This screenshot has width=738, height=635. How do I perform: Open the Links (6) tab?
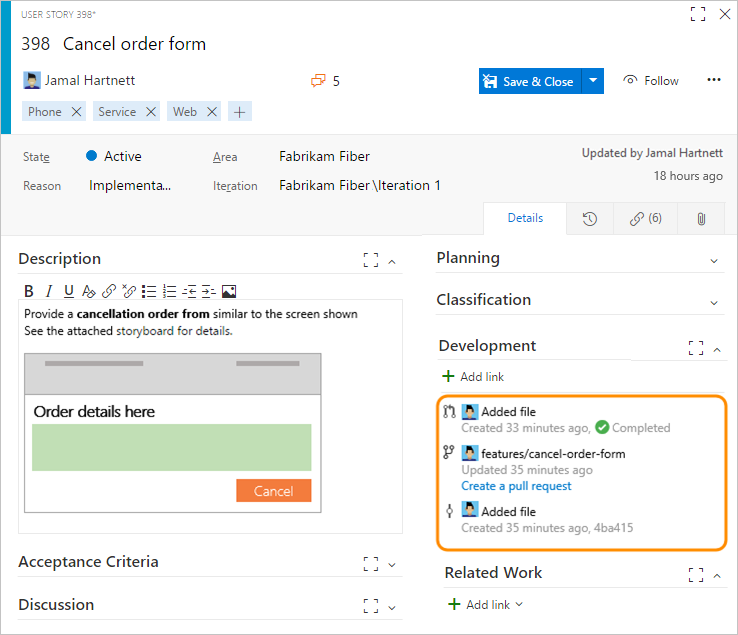[x=646, y=218]
